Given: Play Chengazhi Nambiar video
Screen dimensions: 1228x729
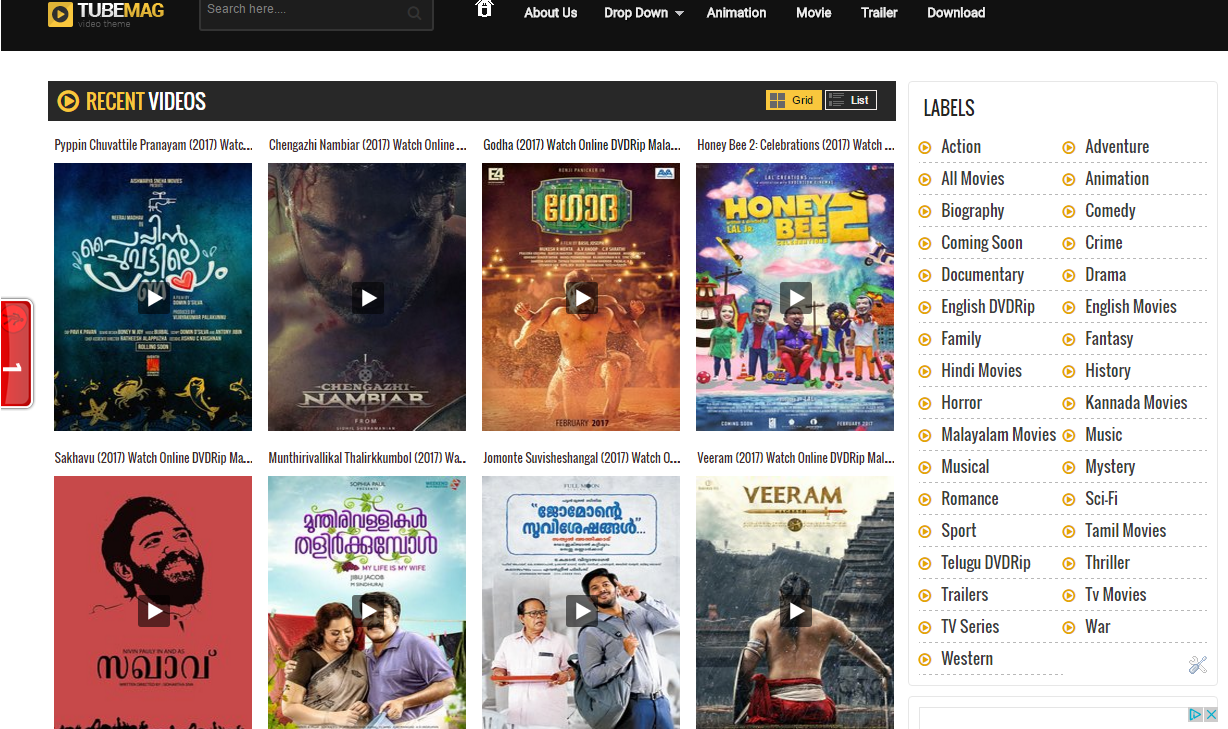Looking at the screenshot, I should tap(368, 298).
